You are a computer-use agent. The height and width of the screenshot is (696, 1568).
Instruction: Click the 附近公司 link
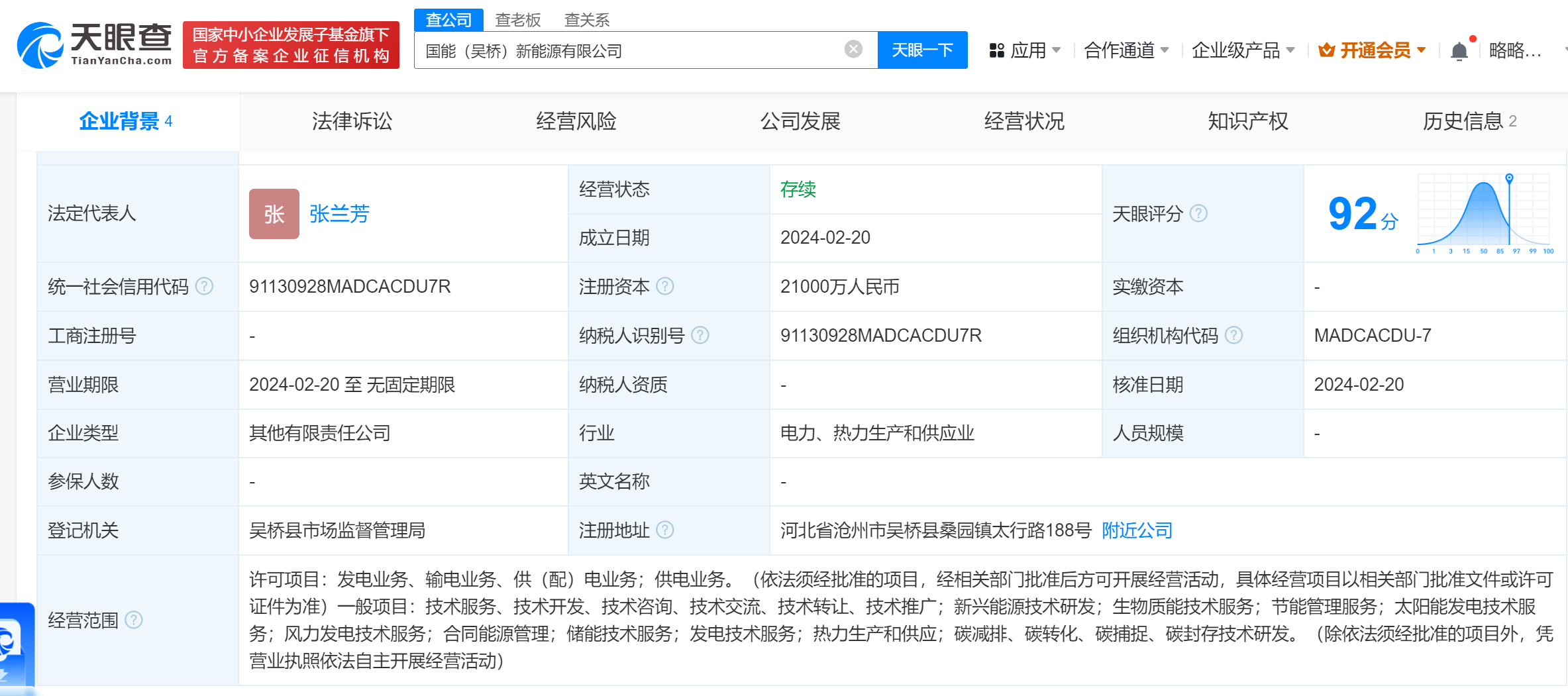pos(1137,530)
